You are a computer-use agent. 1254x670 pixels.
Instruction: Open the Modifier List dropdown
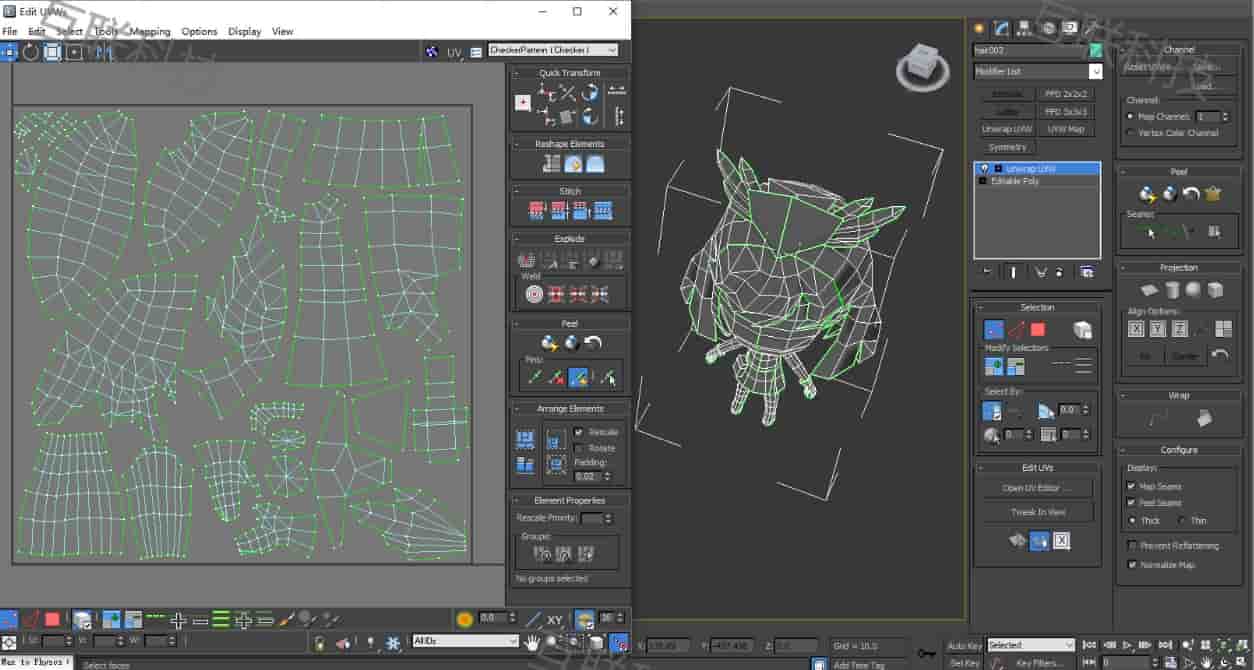click(x=1038, y=71)
